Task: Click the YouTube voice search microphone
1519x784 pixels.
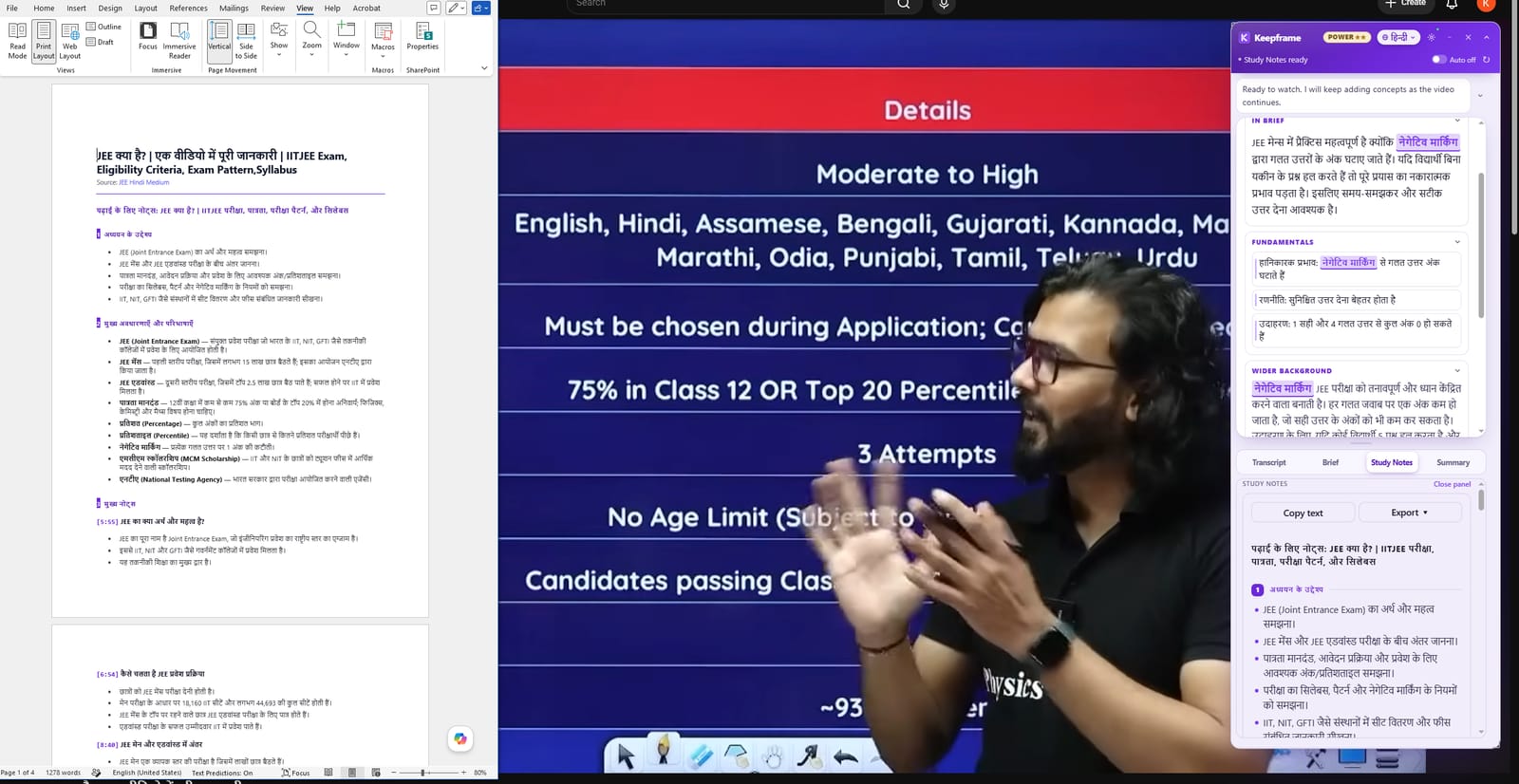Action: click(x=944, y=4)
